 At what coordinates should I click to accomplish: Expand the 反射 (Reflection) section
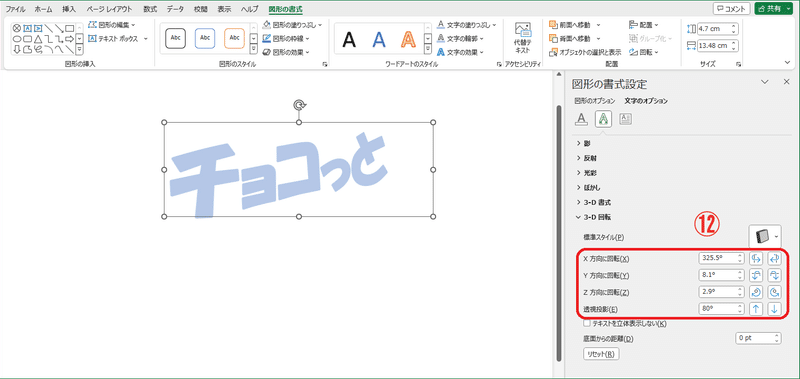[x=586, y=158]
